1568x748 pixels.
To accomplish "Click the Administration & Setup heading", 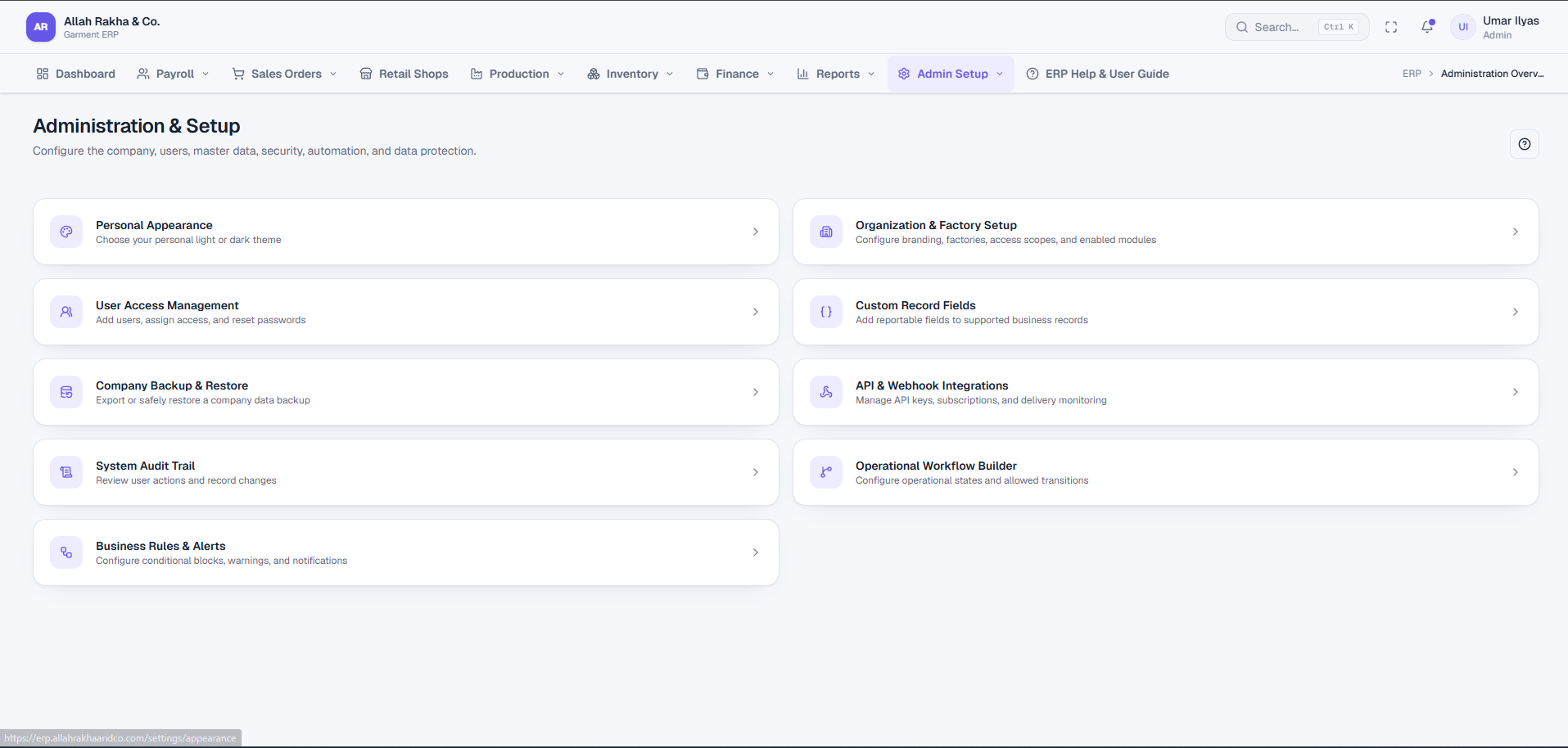I will (137, 126).
